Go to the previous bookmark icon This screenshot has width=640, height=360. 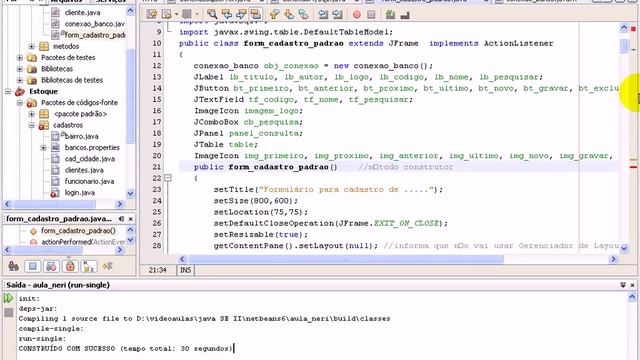click(x=274, y=14)
